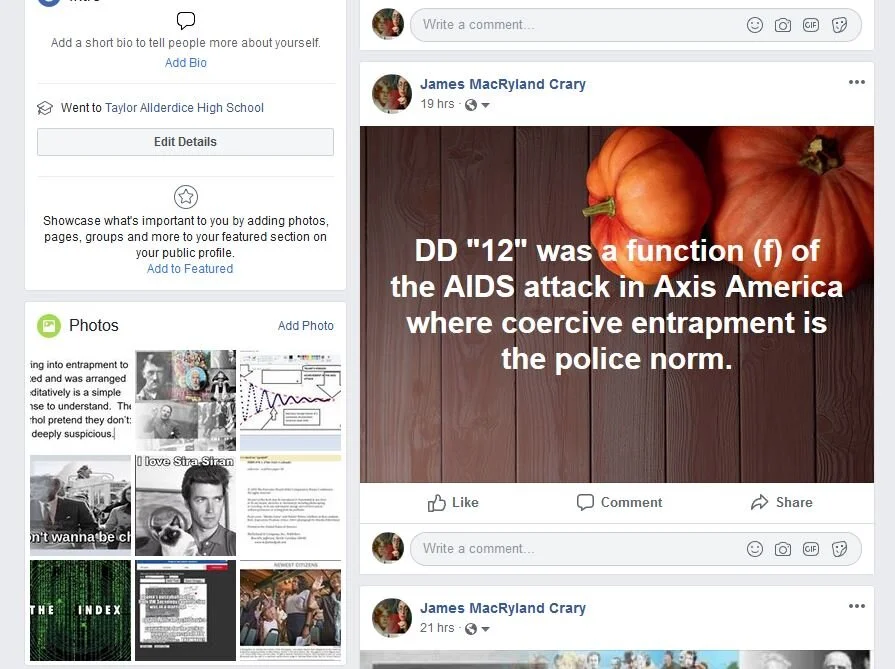Open the Taylor Allderdice High School link
Viewport: 895px width, 669px height.
pos(184,108)
